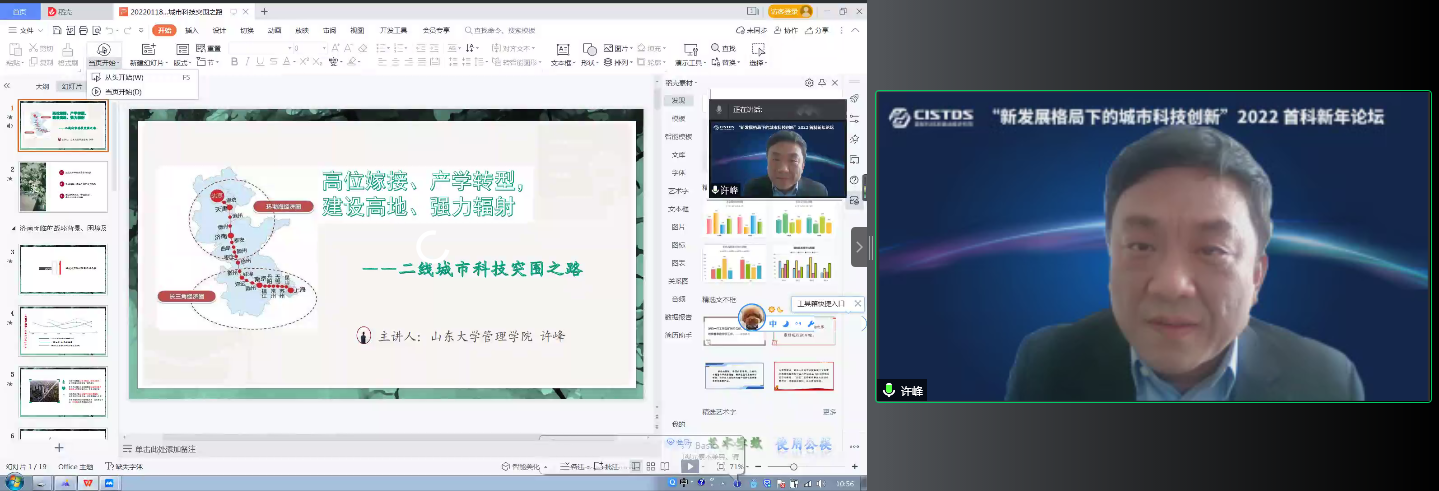The width and height of the screenshot is (1439, 491).
Task: Click the settings gear in materials panel
Action: click(809, 83)
